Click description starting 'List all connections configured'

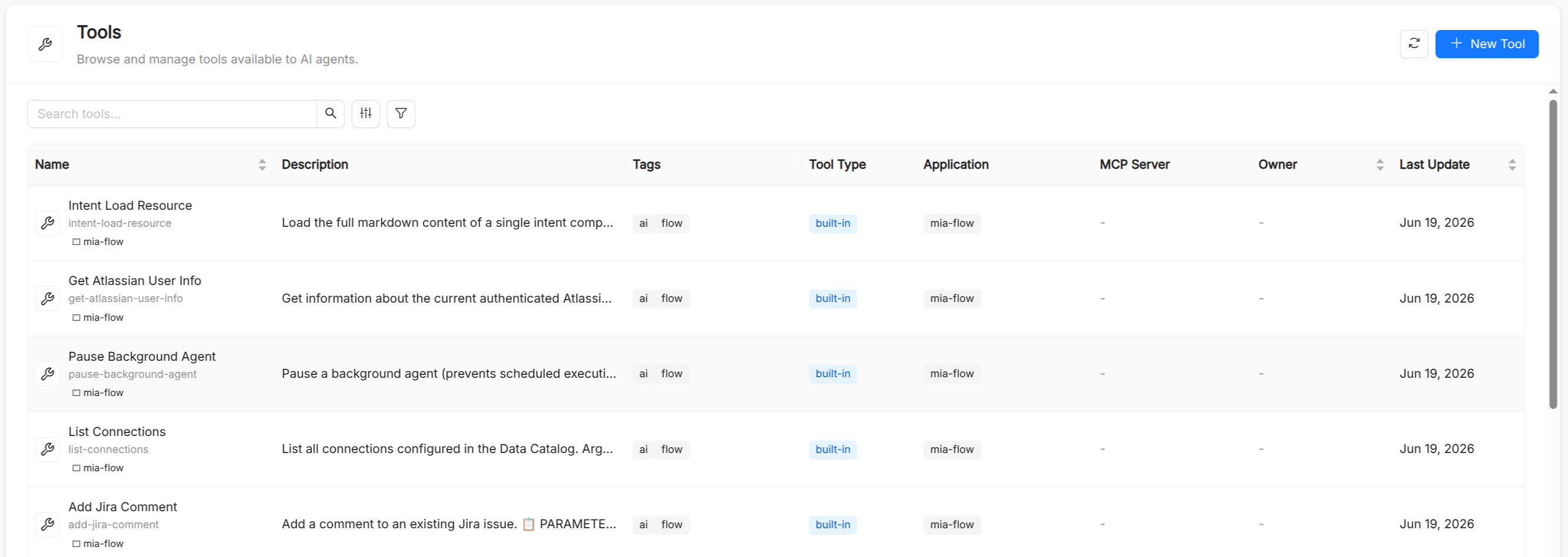447,449
